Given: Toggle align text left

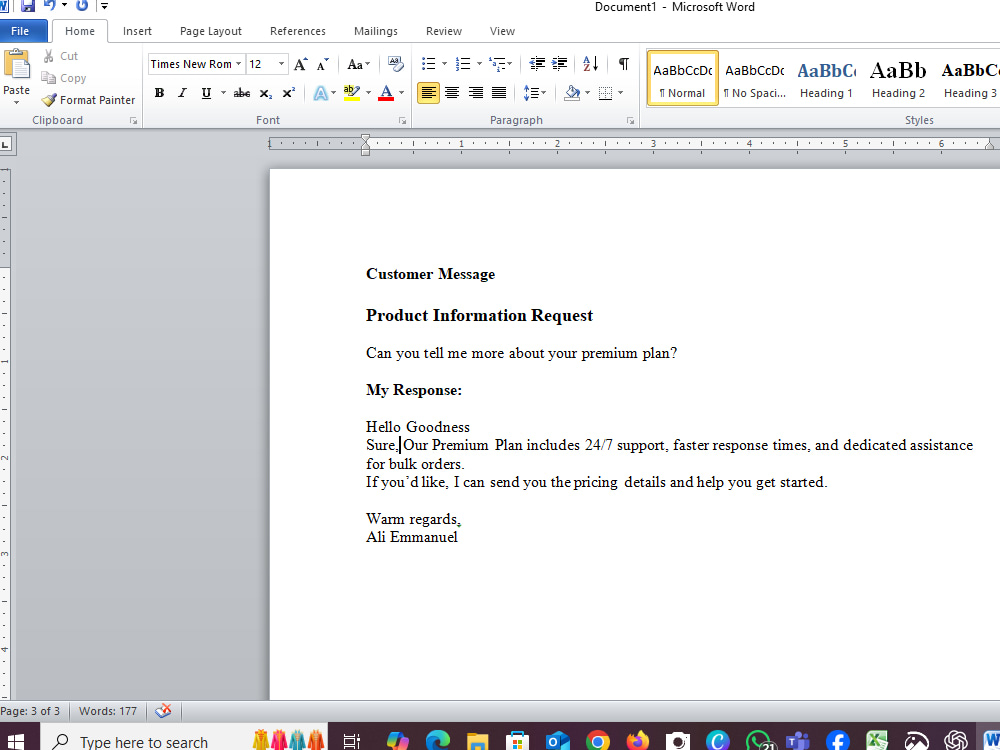Looking at the screenshot, I should pyautogui.click(x=429, y=94).
